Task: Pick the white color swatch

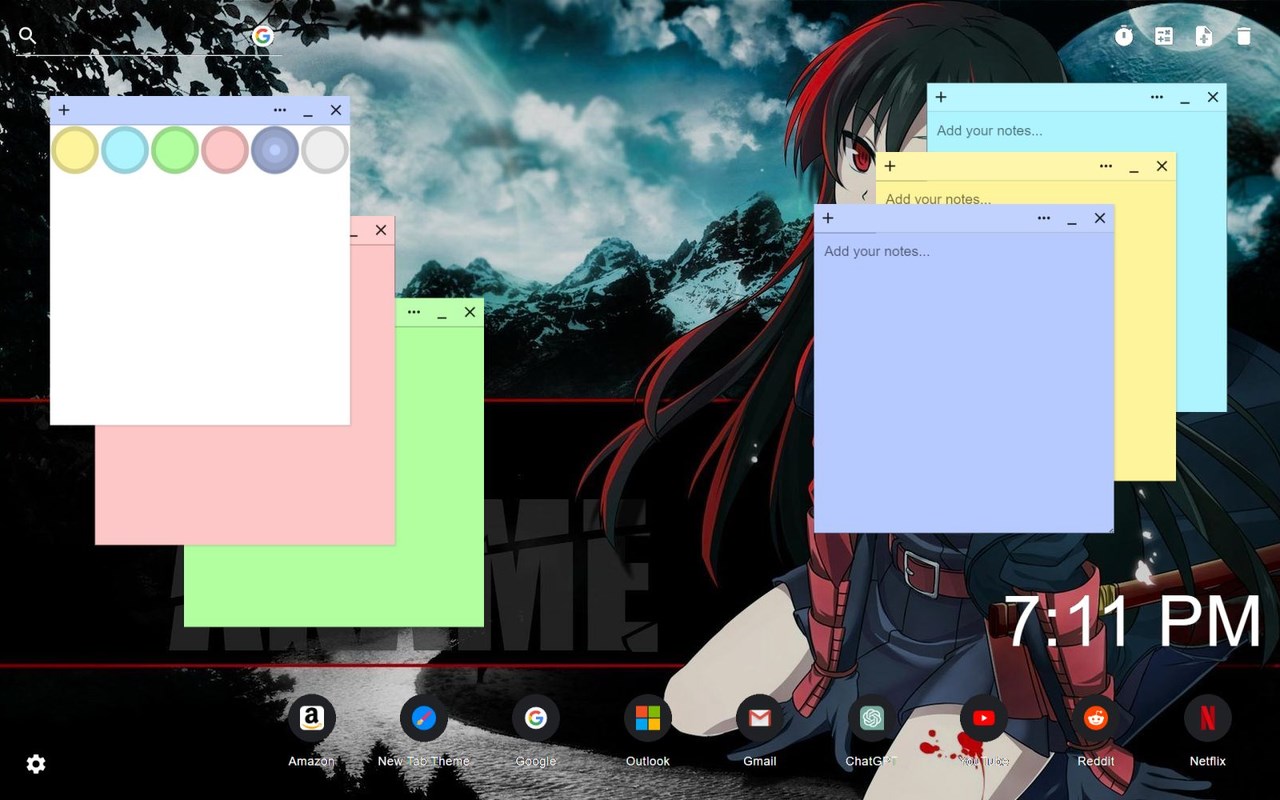Action: (x=325, y=150)
